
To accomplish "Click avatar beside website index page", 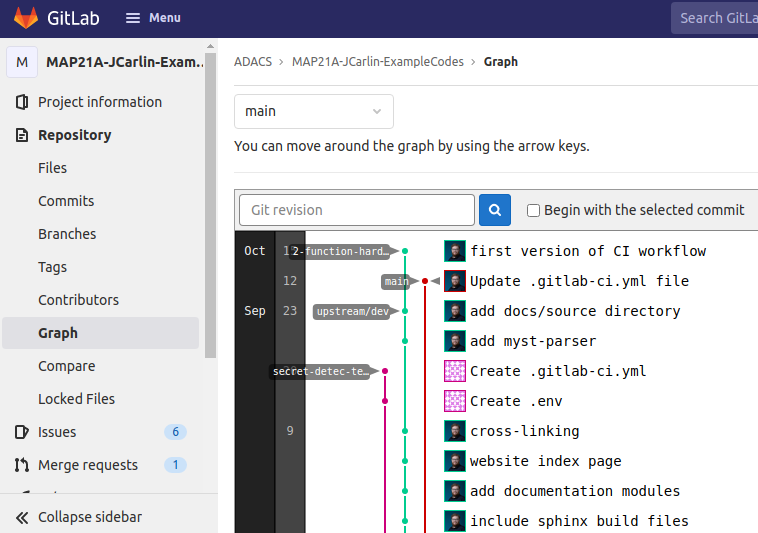I will point(455,461).
